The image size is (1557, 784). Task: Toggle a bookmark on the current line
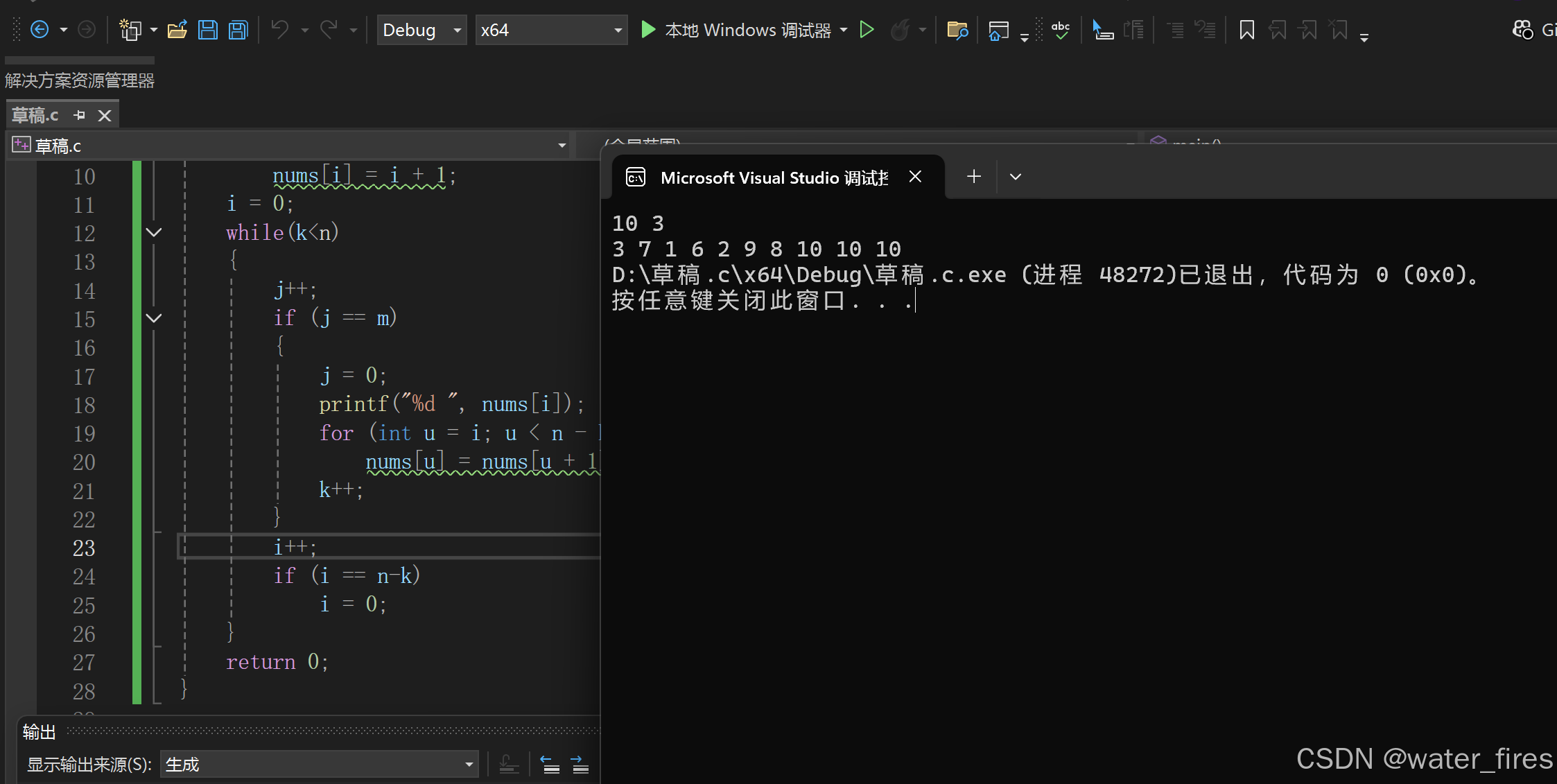[1246, 29]
